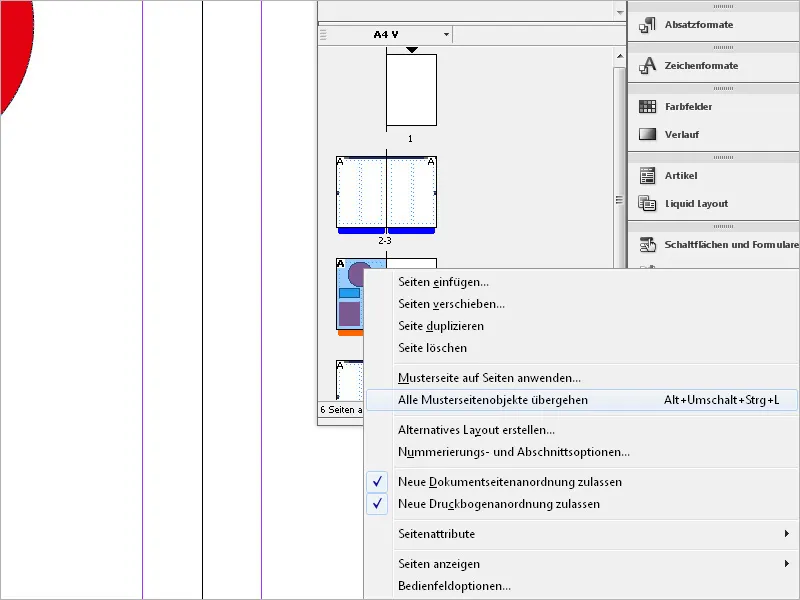Select page 1 thumbnail
The height and width of the screenshot is (600, 800).
click(411, 90)
